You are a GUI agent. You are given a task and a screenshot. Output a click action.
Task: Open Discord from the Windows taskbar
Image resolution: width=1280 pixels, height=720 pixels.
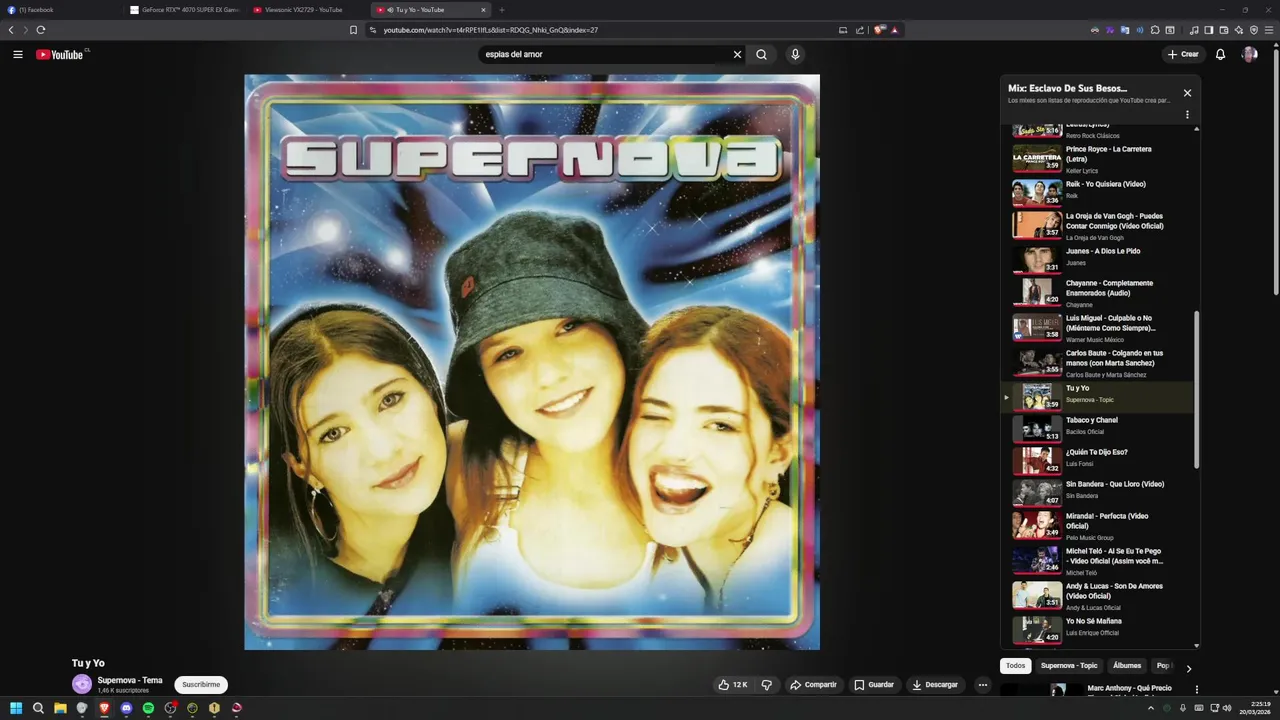pos(126,708)
